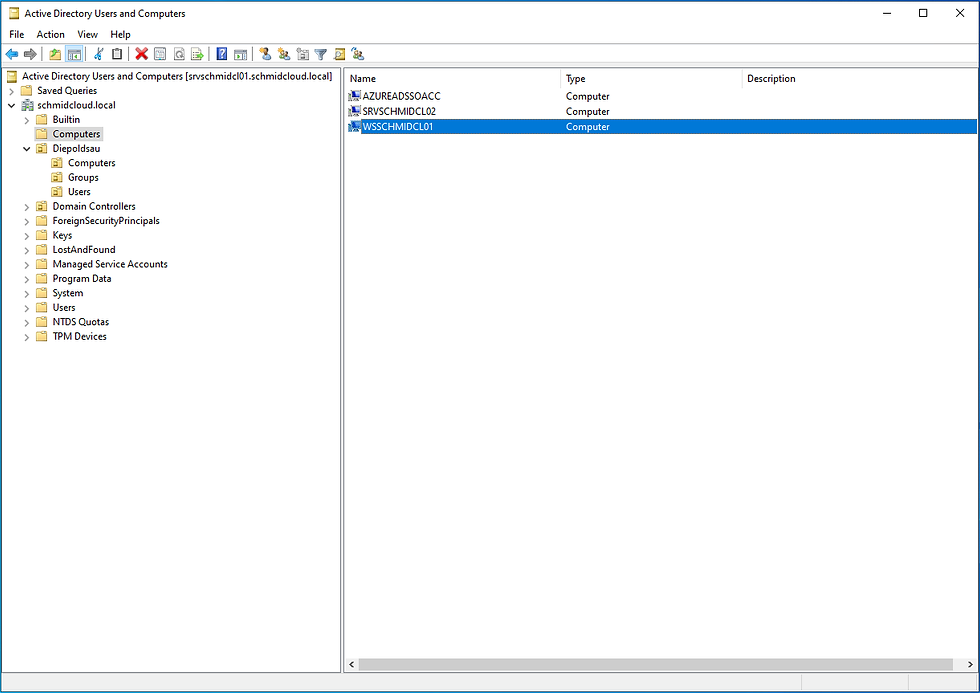Create a new organizational unit icon

[302, 54]
